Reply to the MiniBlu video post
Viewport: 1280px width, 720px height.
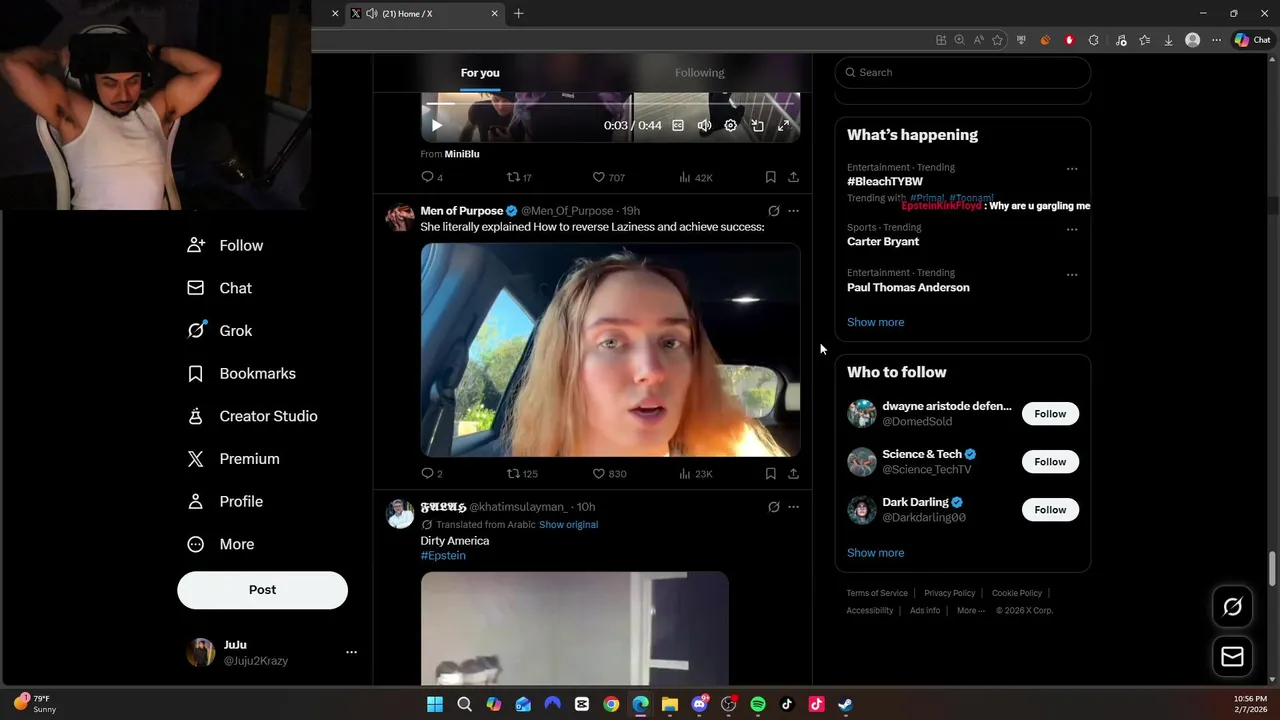[432, 177]
